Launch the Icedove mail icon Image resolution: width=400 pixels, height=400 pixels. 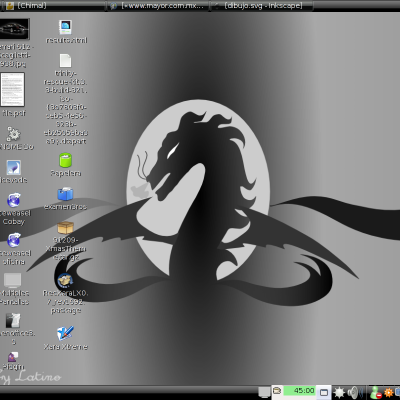14,167
